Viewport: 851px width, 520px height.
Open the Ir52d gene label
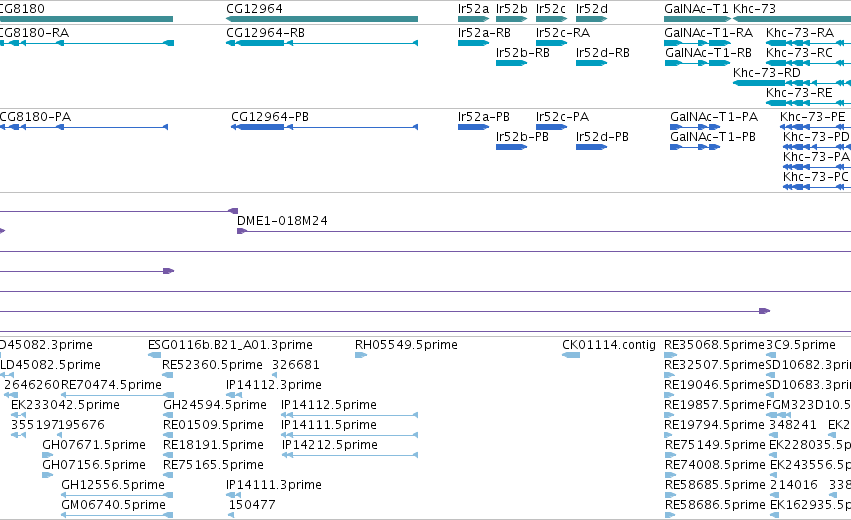592,9
